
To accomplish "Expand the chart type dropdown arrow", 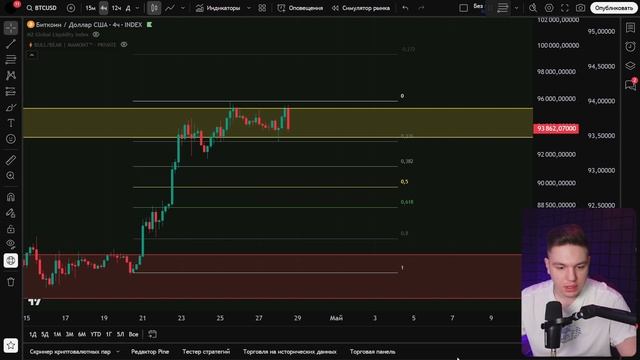I will (x=183, y=8).
